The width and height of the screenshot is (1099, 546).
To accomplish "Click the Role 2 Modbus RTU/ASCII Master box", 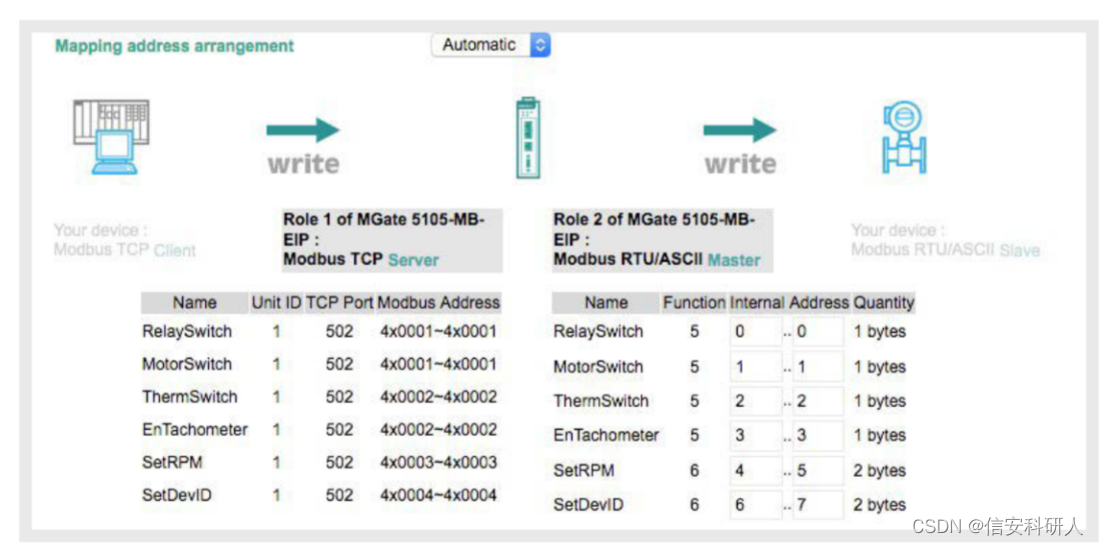I will (662, 240).
